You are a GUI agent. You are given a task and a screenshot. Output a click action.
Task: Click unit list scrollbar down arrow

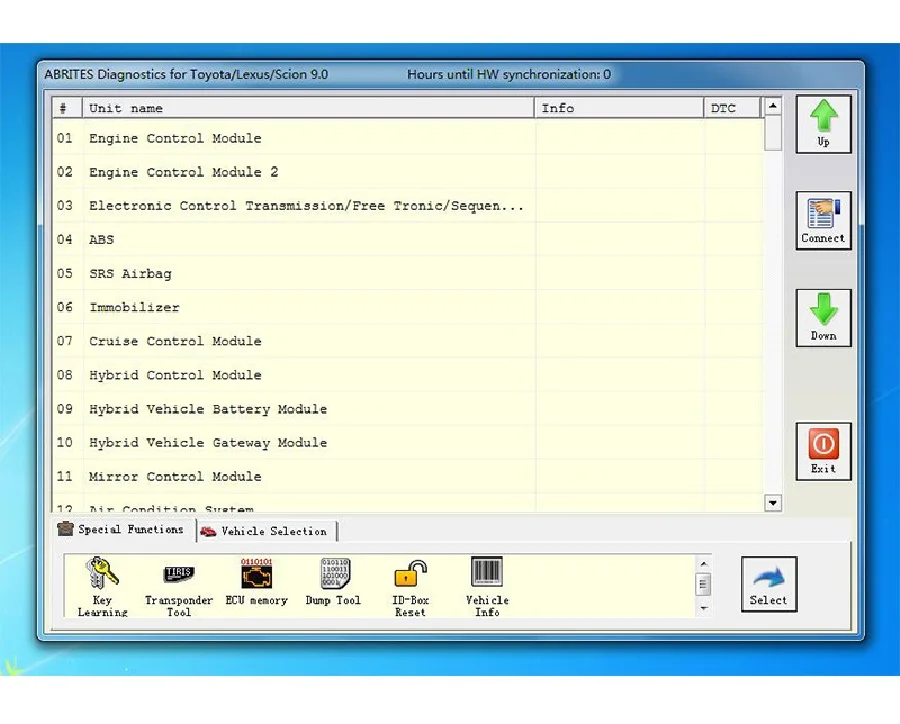click(x=773, y=503)
